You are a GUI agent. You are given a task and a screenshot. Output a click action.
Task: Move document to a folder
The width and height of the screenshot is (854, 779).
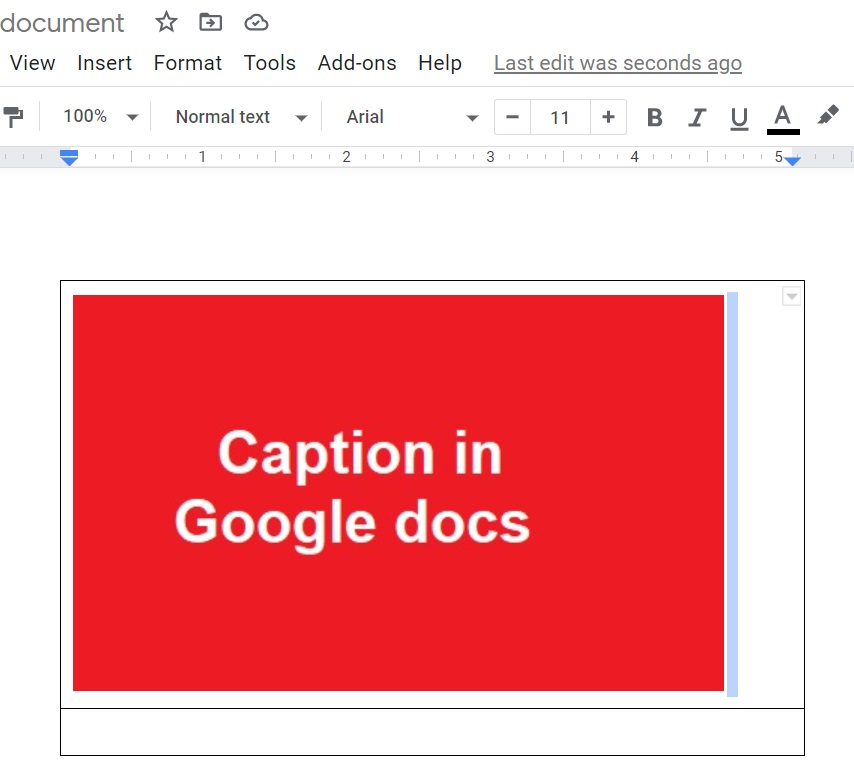tap(209, 22)
